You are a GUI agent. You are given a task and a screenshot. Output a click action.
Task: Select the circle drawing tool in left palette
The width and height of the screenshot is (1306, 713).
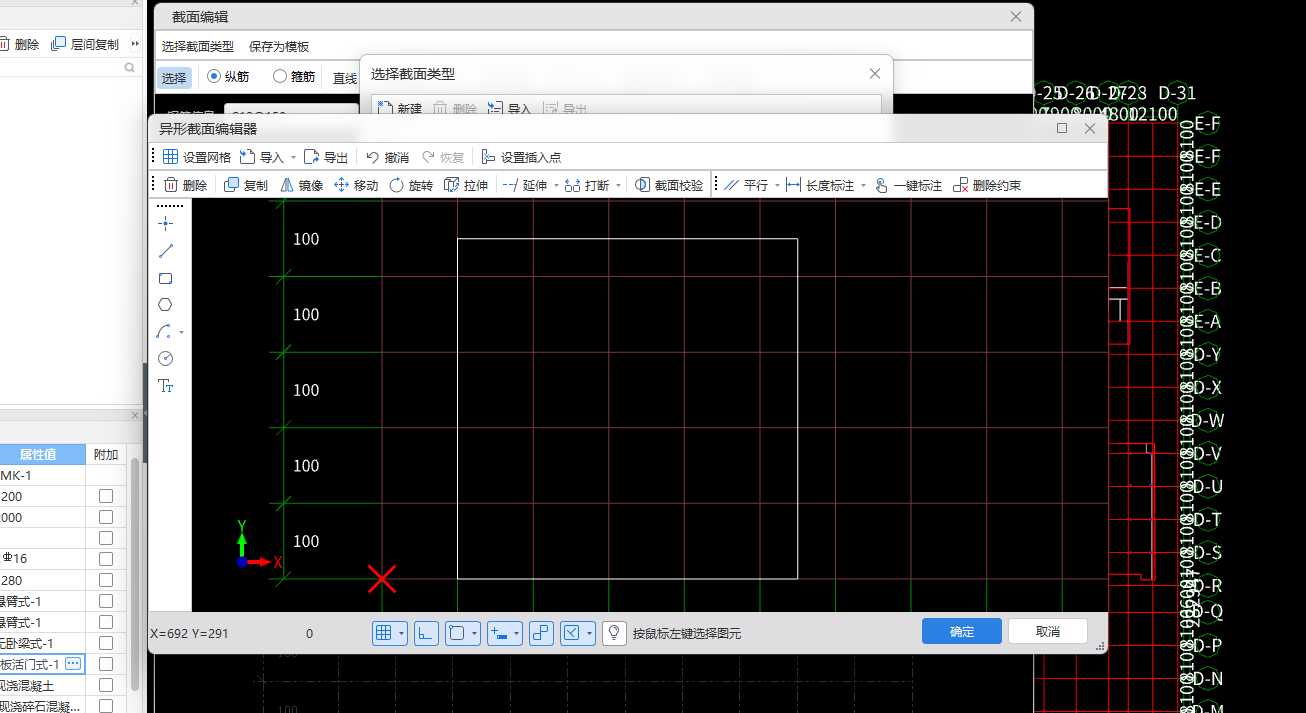166,358
